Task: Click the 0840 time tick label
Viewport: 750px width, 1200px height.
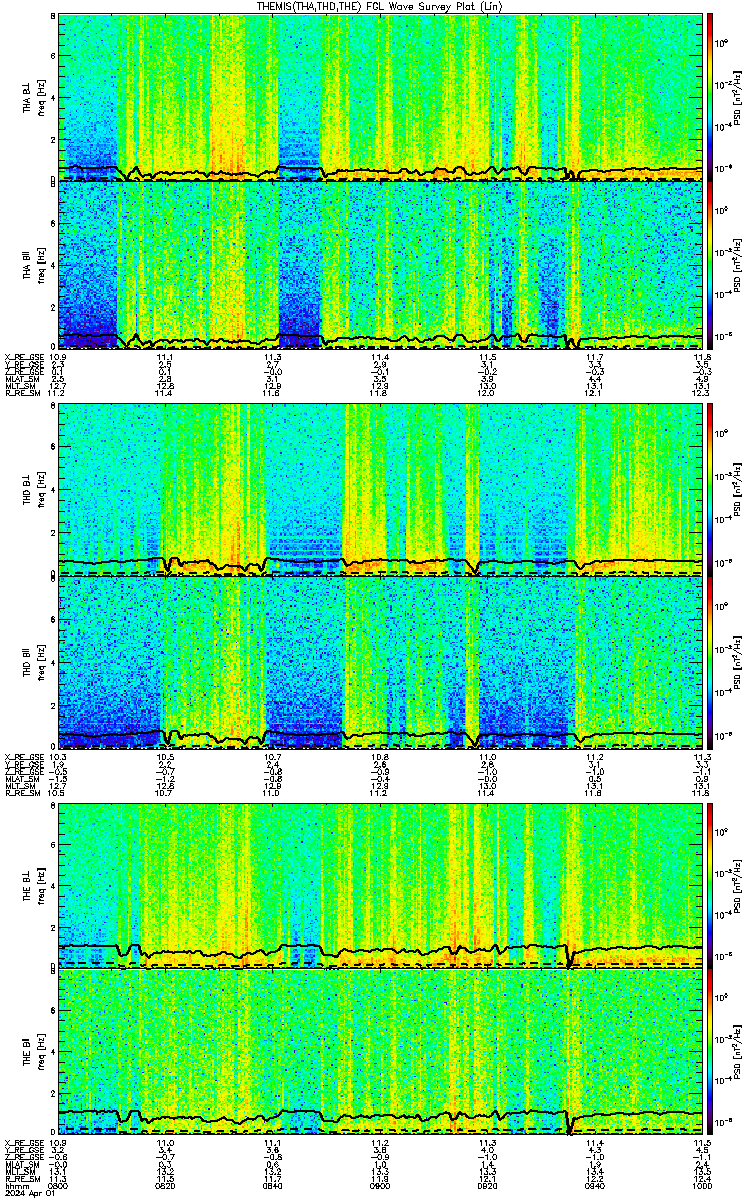Action: pos(273,1186)
